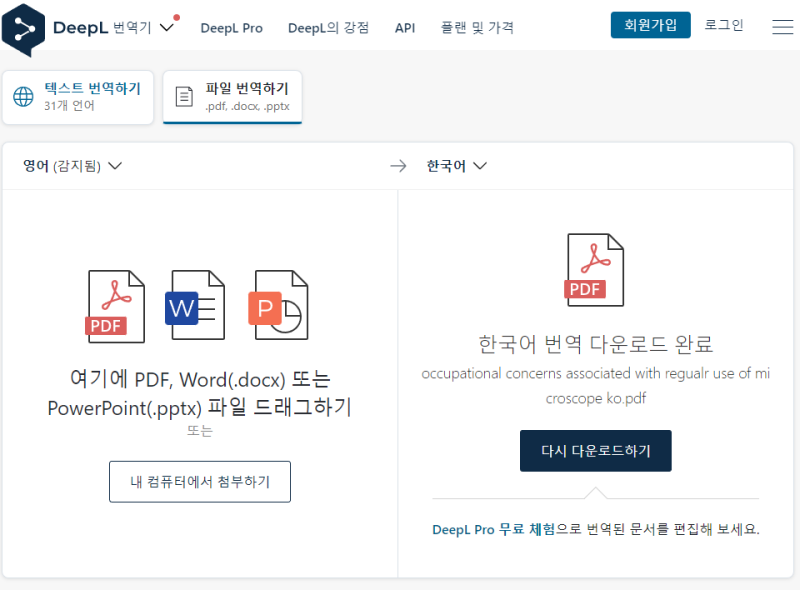
Task: Open the target language dropdown showing 한국어
Action: (456, 167)
